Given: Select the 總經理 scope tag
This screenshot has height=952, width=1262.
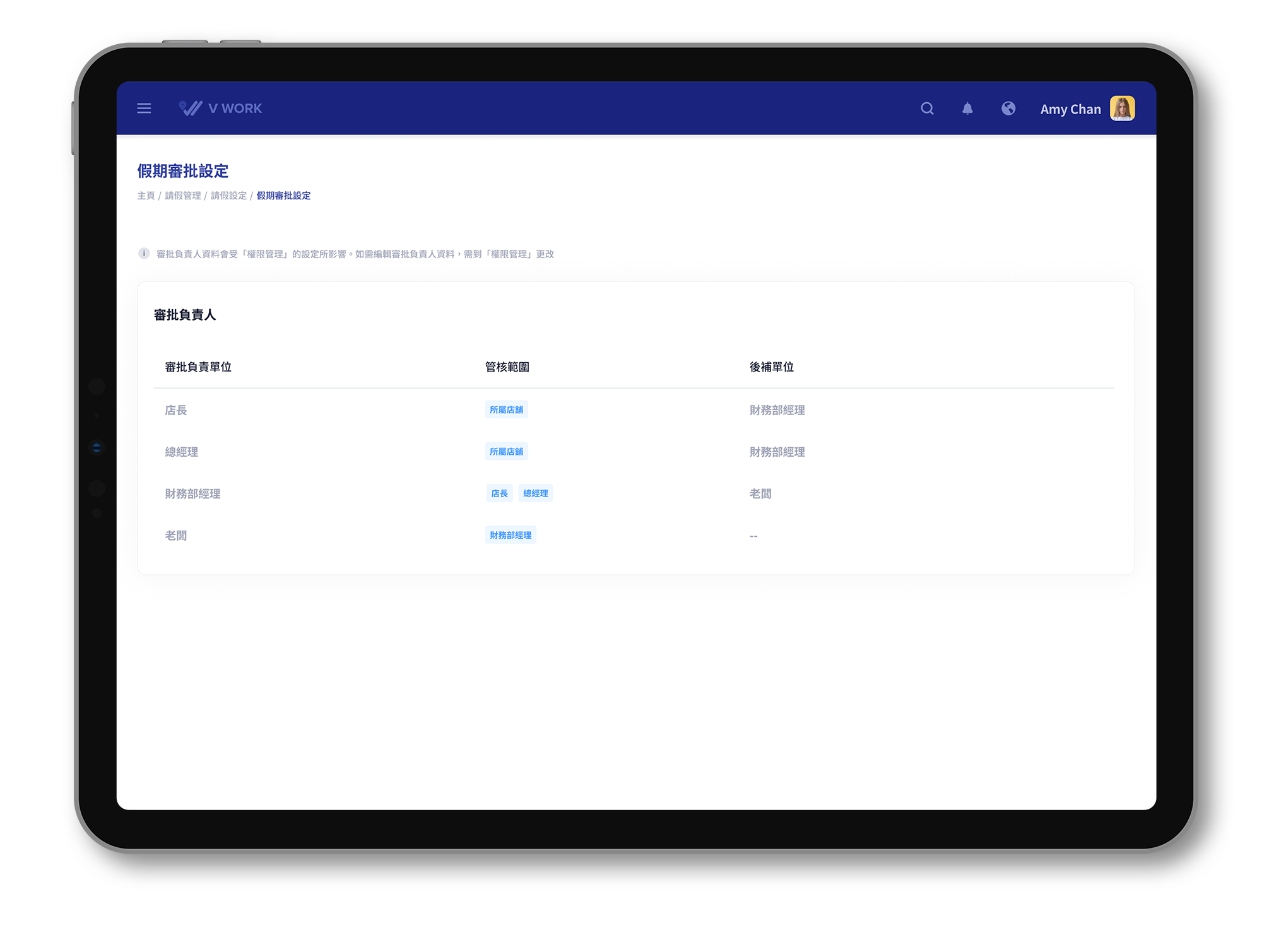Looking at the screenshot, I should (x=535, y=493).
